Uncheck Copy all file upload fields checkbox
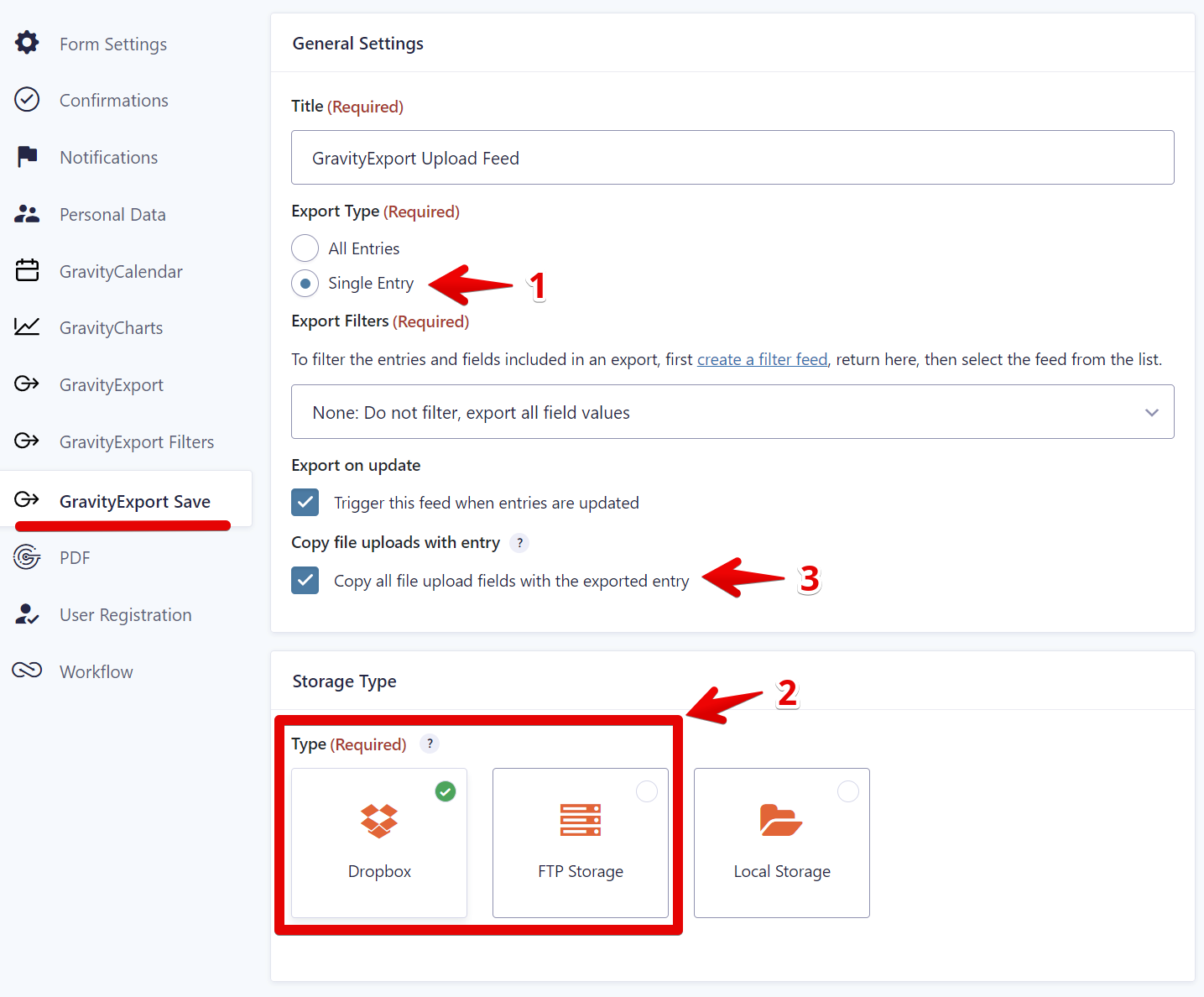The image size is (1204, 997). click(305, 580)
